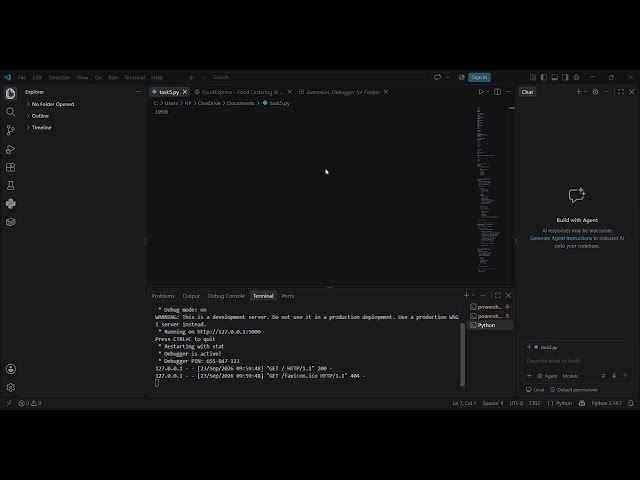Viewport: 640px width, 480px height.
Task: Click the Copilot status icon in status bar
Action: (582, 403)
